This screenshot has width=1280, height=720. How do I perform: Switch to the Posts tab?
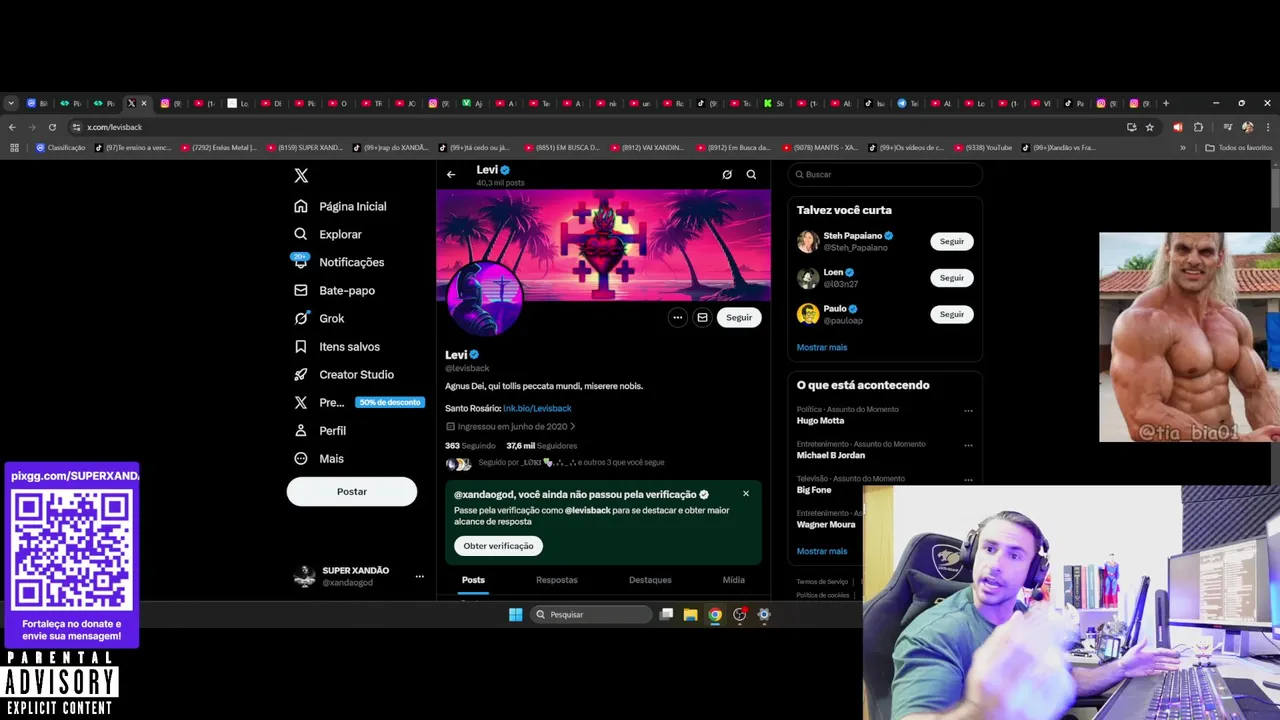click(x=473, y=580)
